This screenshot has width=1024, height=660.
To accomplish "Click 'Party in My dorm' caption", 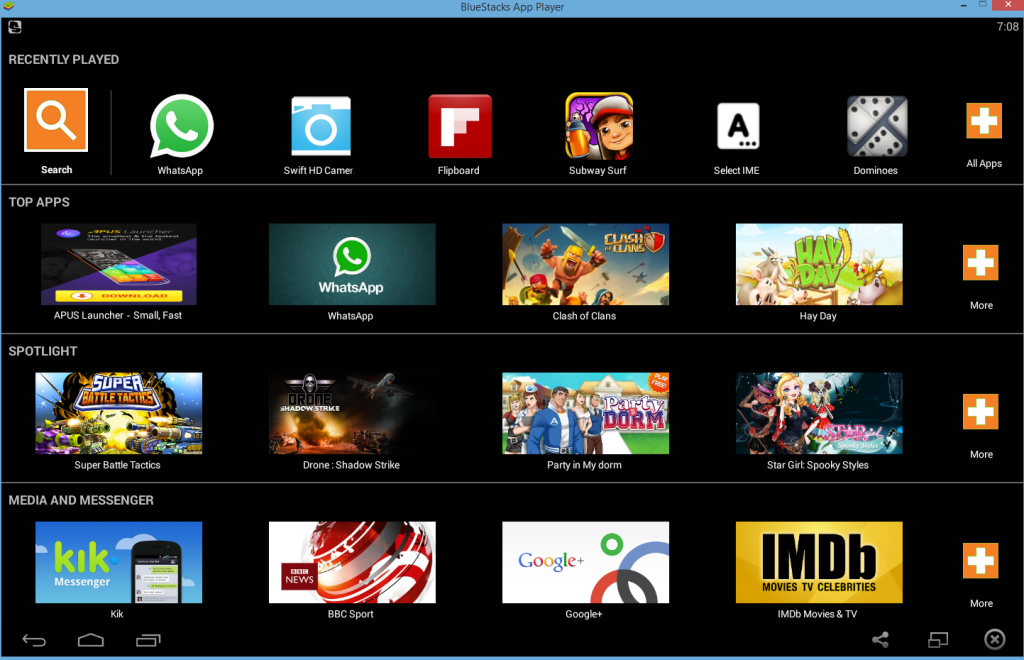I will (x=584, y=465).
